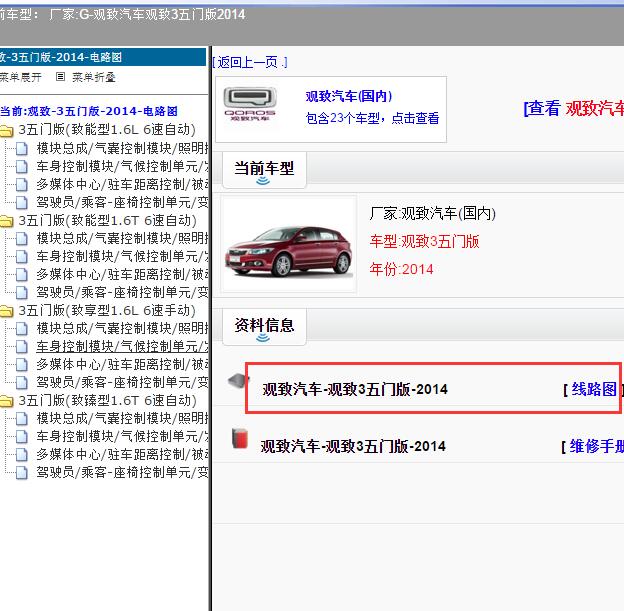The image size is (624, 611).
Task: Open 模块总成/气囊控制模块 under 致能型1.6T
Action: point(122,238)
